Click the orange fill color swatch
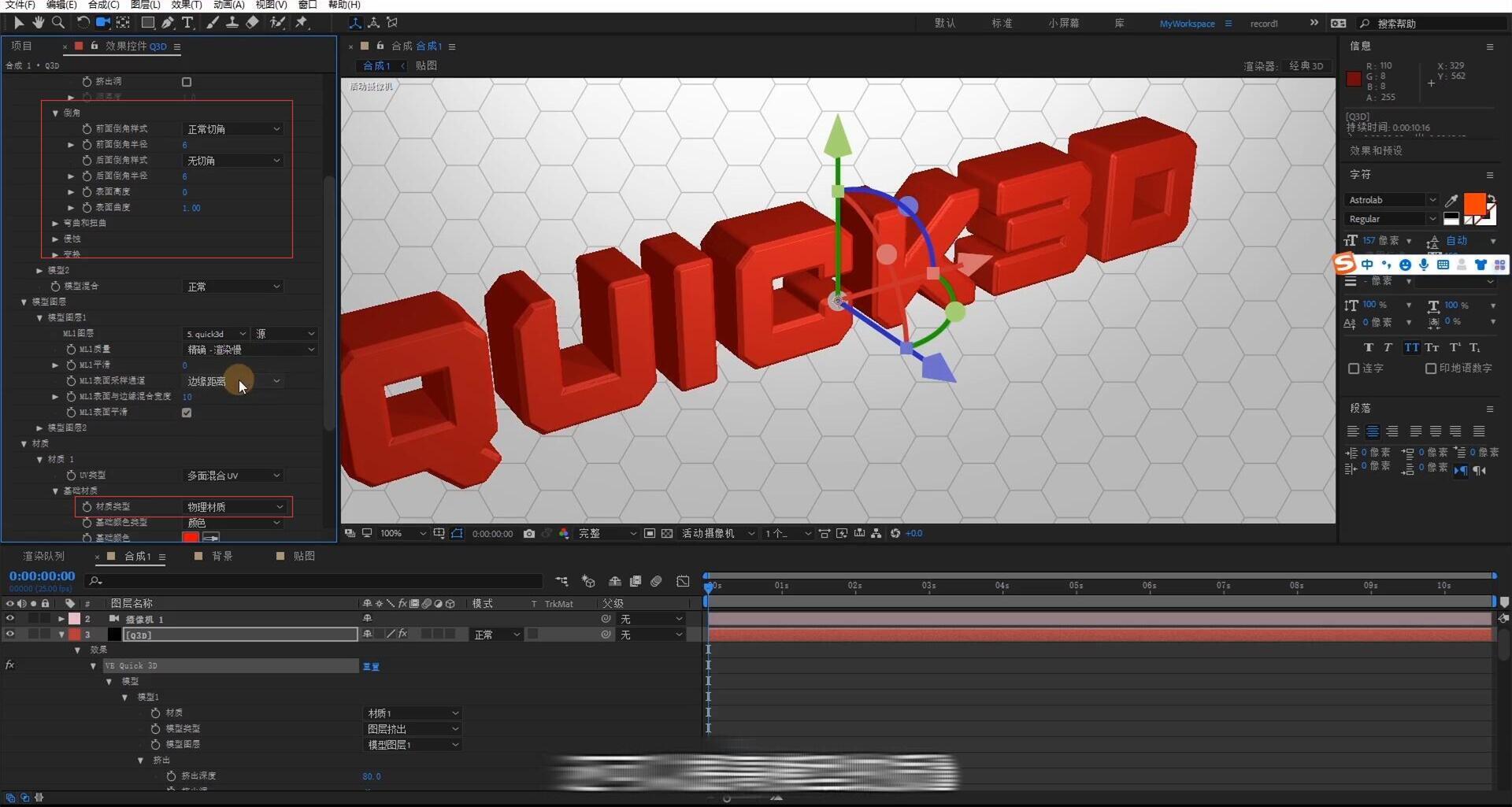1512x807 pixels. (x=1474, y=204)
